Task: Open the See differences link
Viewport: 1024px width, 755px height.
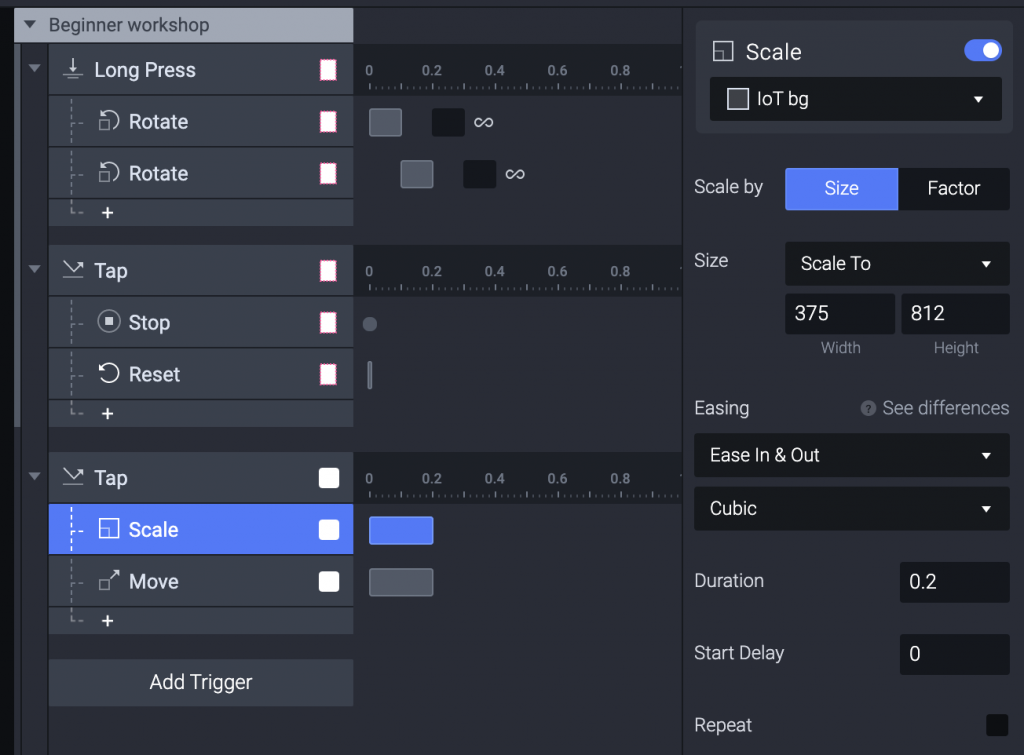Action: pos(945,408)
